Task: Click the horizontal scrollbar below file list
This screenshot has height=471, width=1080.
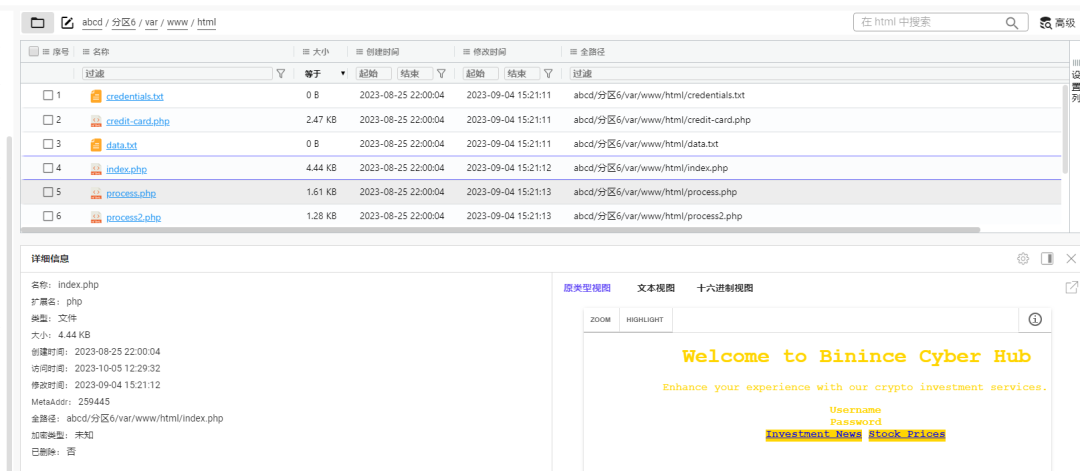Action: (500, 230)
